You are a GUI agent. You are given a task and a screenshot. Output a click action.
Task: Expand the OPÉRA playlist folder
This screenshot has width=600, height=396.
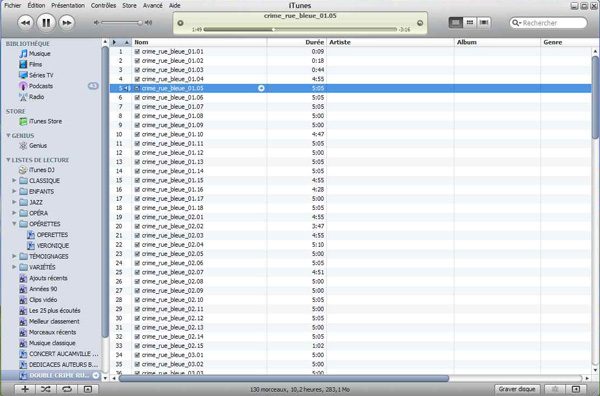click(14, 213)
